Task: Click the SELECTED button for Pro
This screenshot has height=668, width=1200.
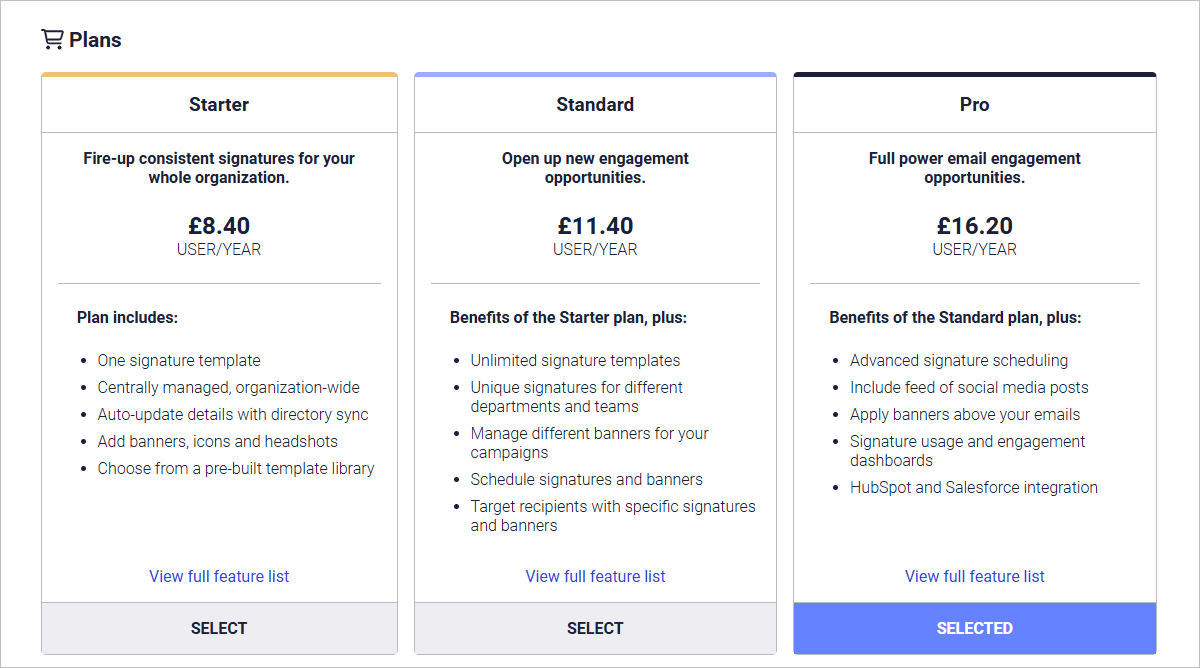Action: pyautogui.click(x=975, y=628)
